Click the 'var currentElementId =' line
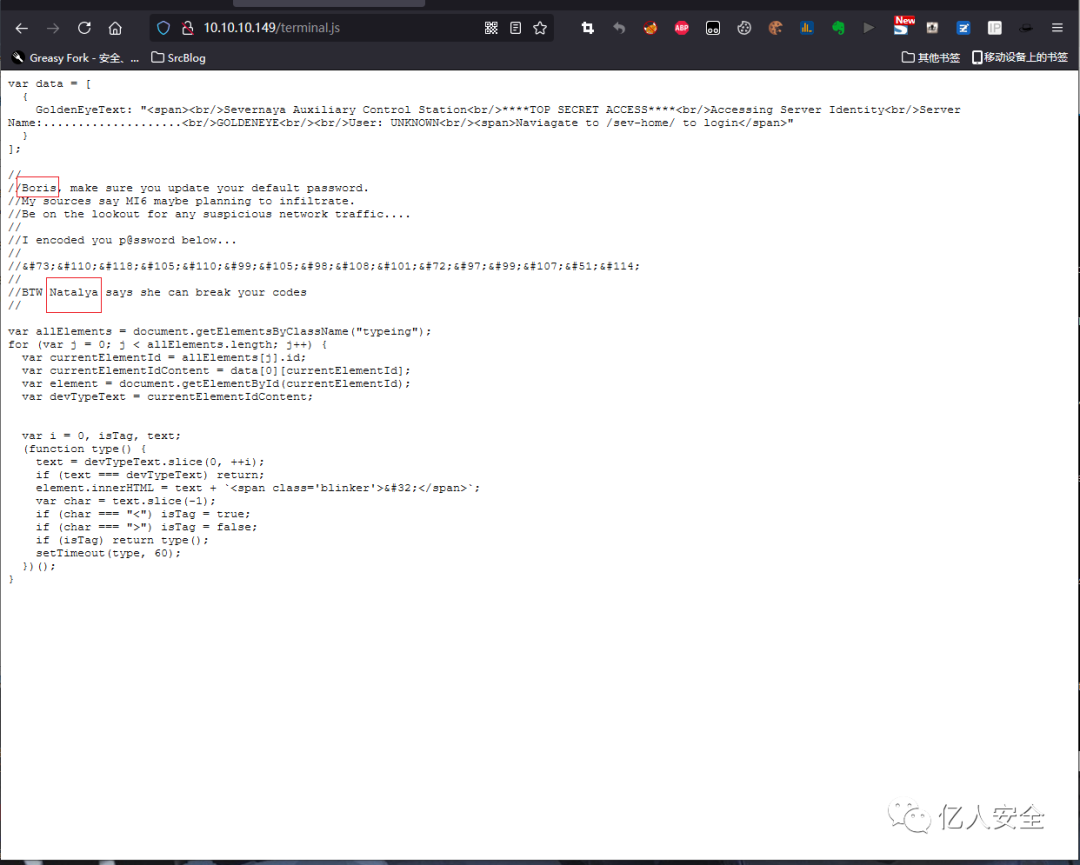Viewport: 1080px width, 865px height. coord(164,358)
